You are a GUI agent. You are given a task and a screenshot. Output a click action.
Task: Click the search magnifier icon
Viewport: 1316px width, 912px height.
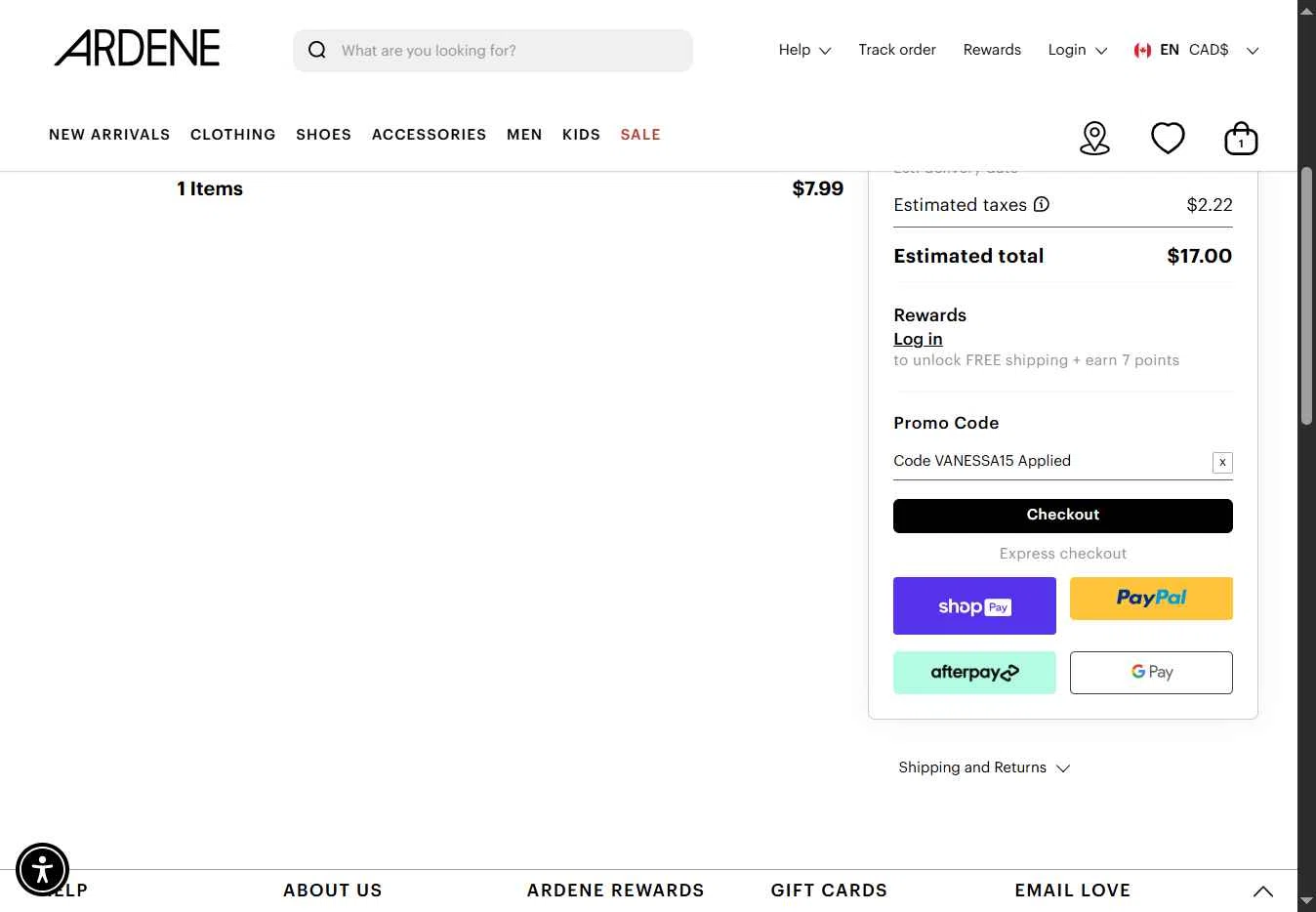click(317, 50)
